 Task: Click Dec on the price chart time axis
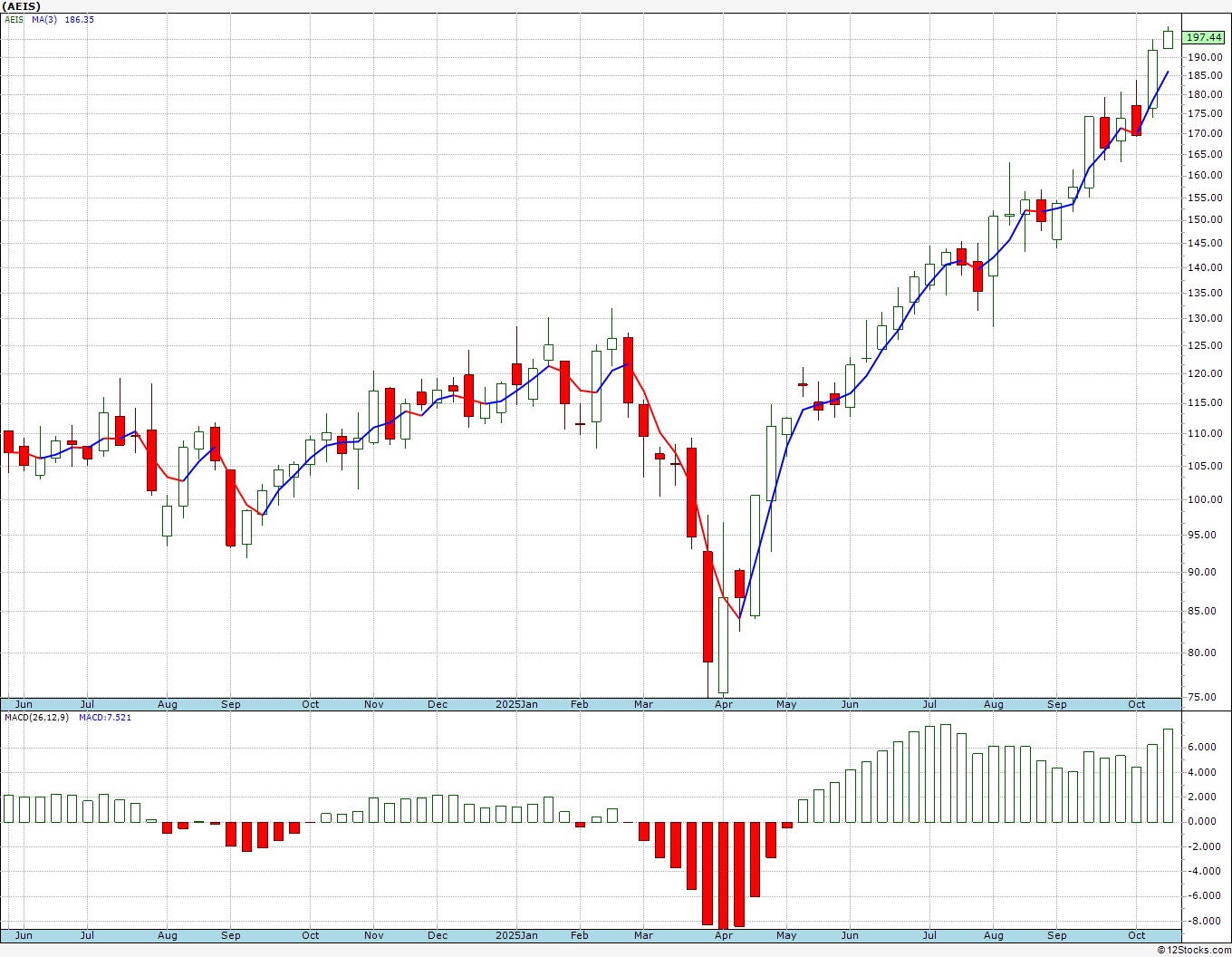[438, 704]
